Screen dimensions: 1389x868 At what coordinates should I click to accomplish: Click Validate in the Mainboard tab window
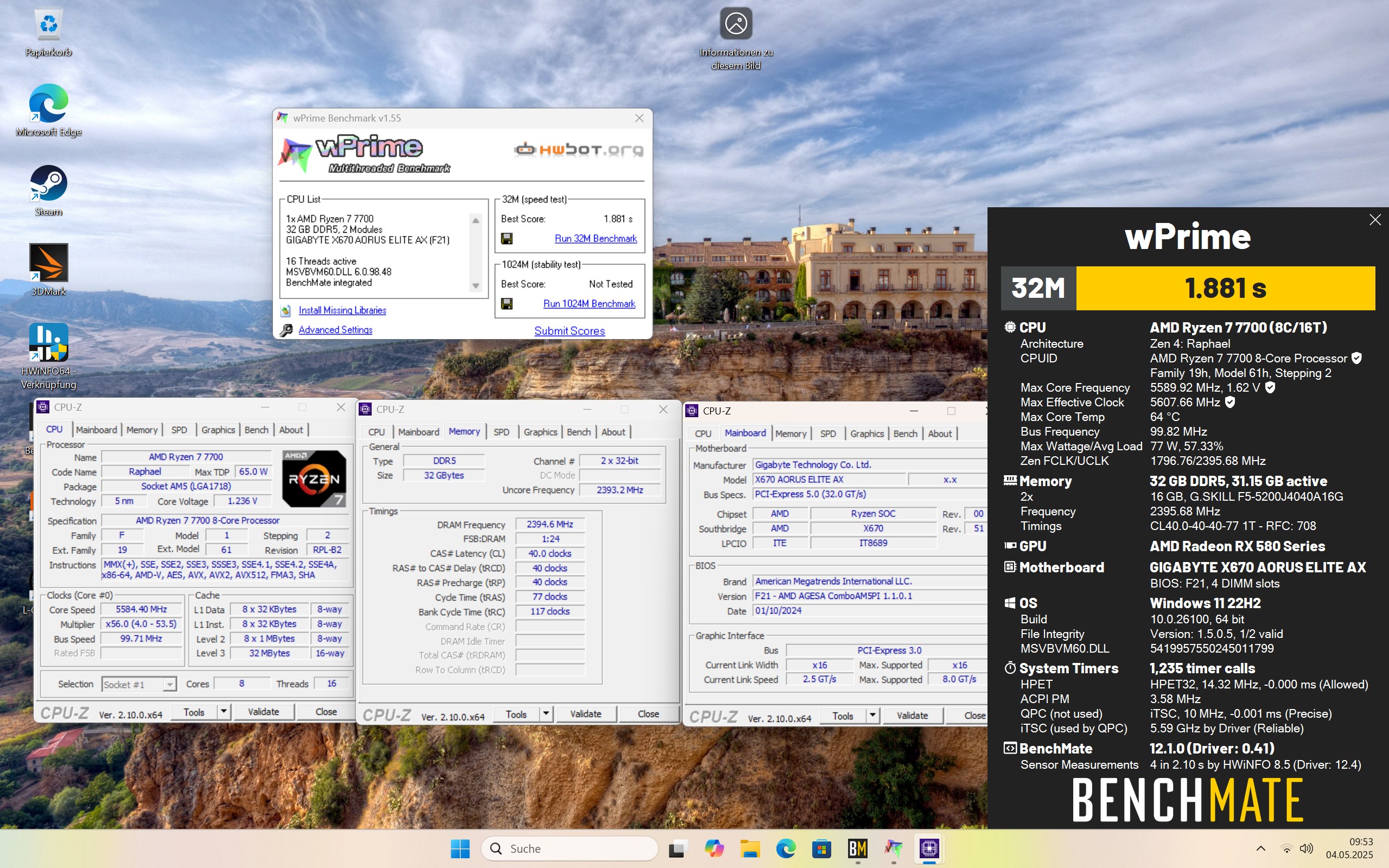coord(912,716)
